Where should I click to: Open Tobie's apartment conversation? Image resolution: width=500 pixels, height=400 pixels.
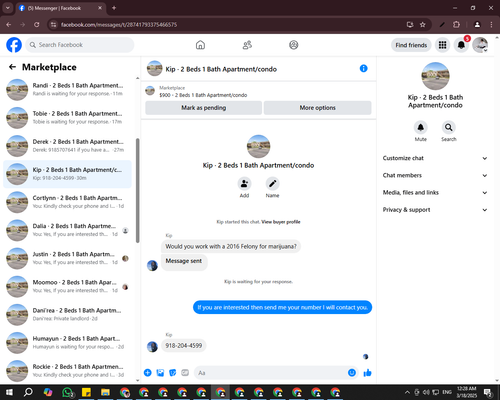point(67,118)
